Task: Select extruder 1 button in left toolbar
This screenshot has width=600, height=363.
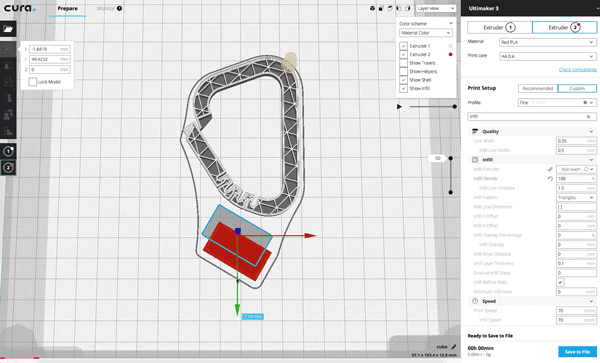Action: pos(8,151)
